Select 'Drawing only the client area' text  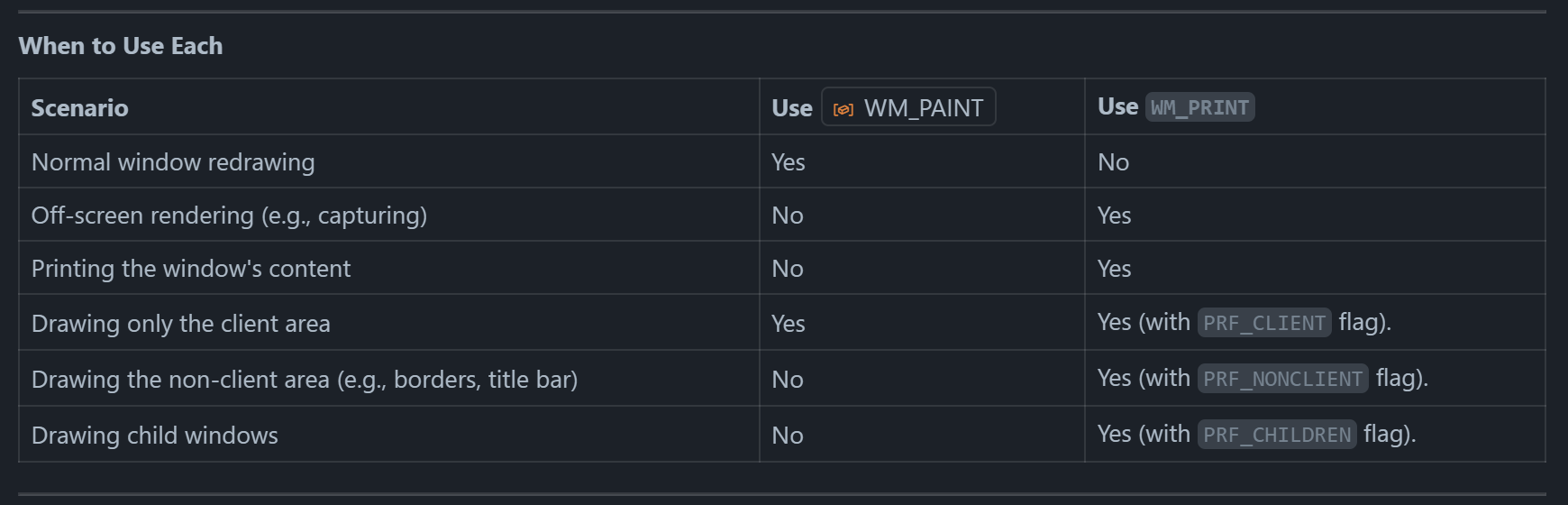[x=181, y=324]
